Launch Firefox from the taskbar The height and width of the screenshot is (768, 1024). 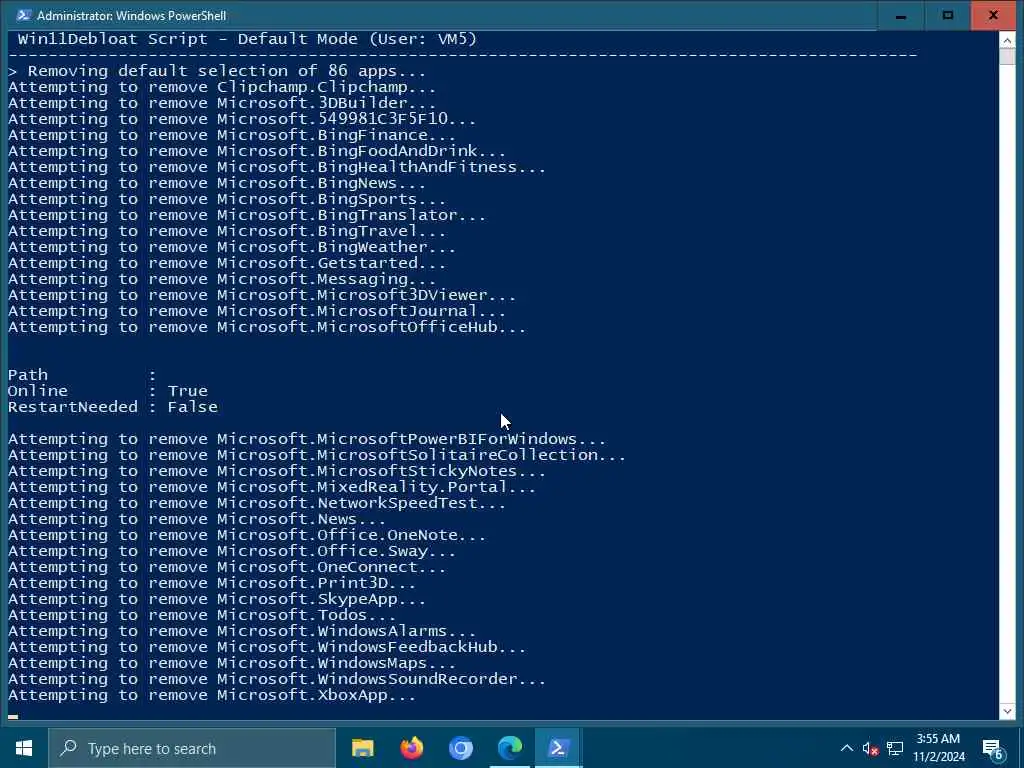coord(411,748)
